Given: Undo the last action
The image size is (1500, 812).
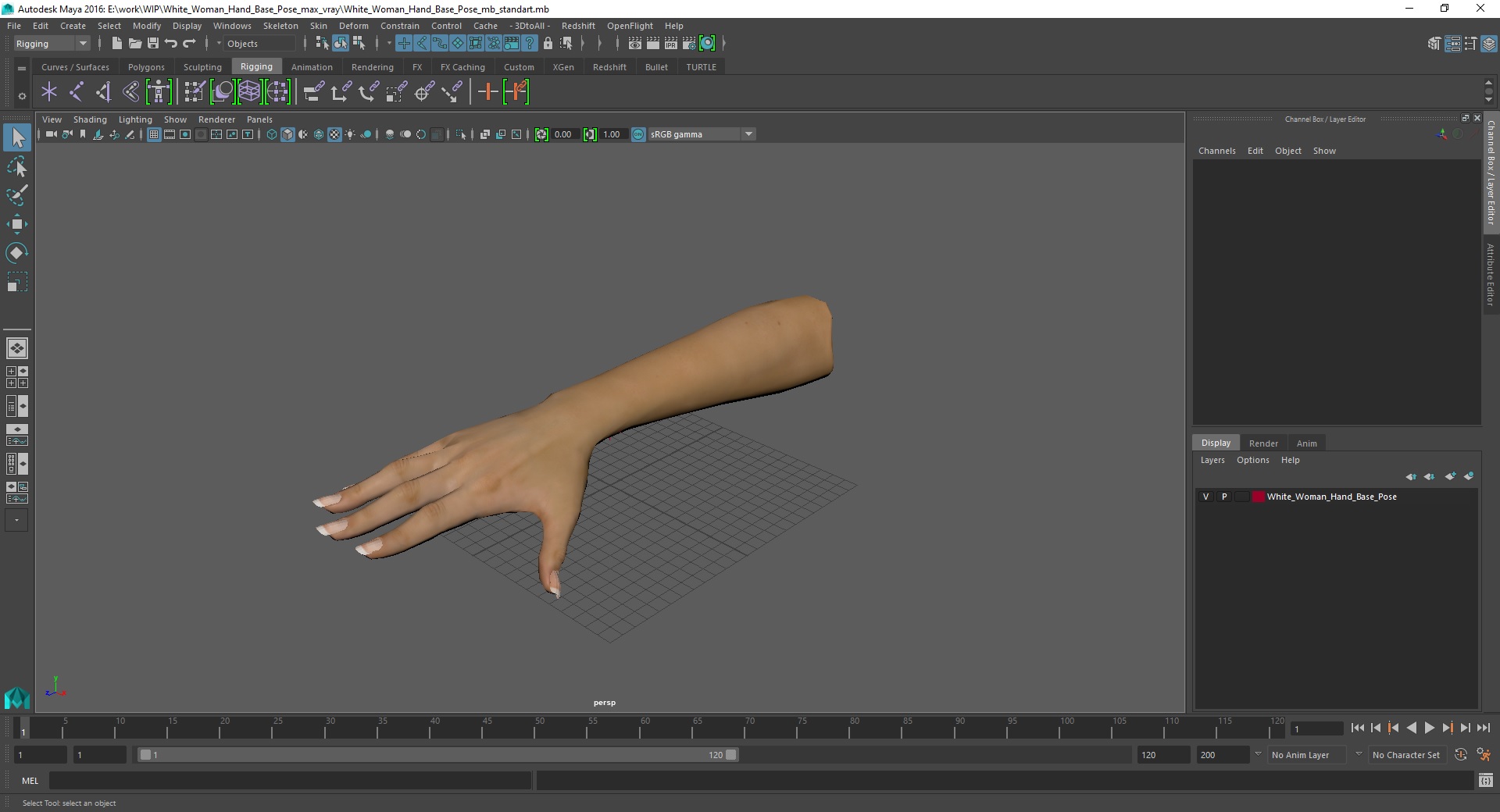Looking at the screenshot, I should point(171,44).
